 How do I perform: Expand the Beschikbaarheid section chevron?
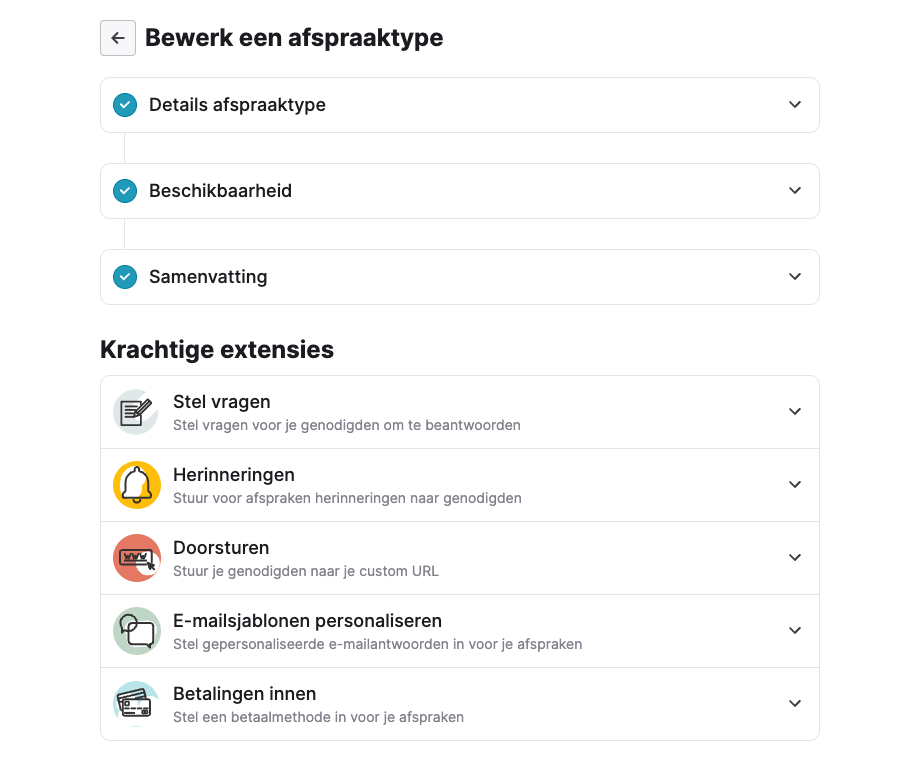coord(794,190)
